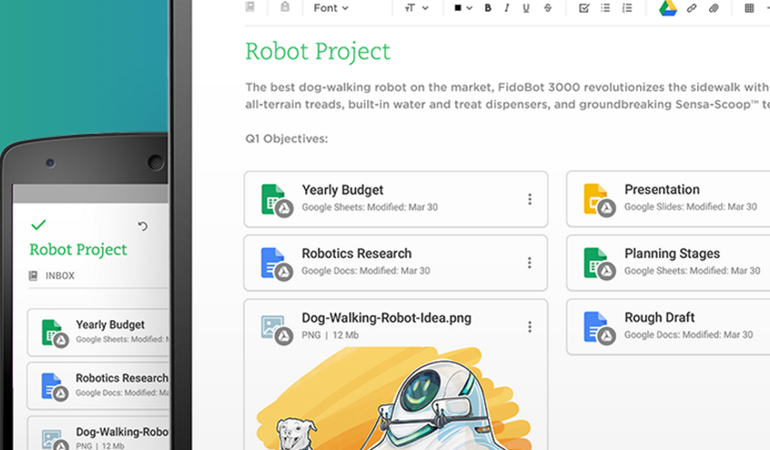
Task: Click the paperclip attachment icon
Action: pyautogui.click(x=713, y=8)
